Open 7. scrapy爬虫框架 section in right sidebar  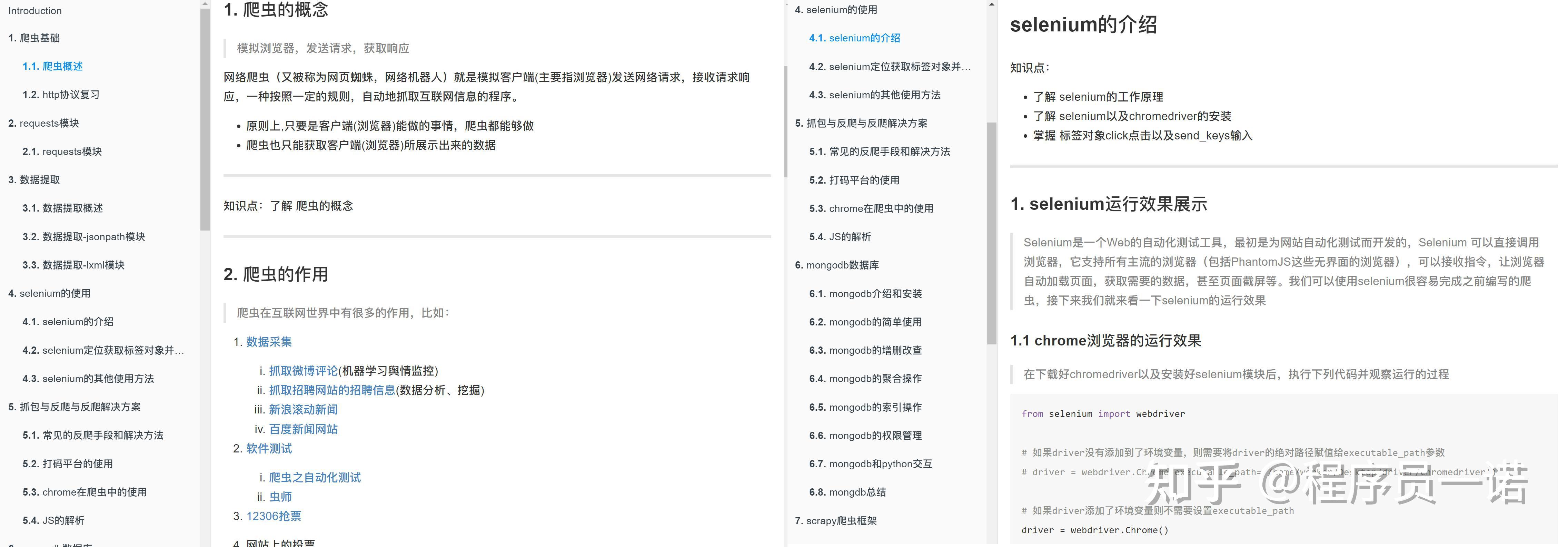click(x=836, y=521)
